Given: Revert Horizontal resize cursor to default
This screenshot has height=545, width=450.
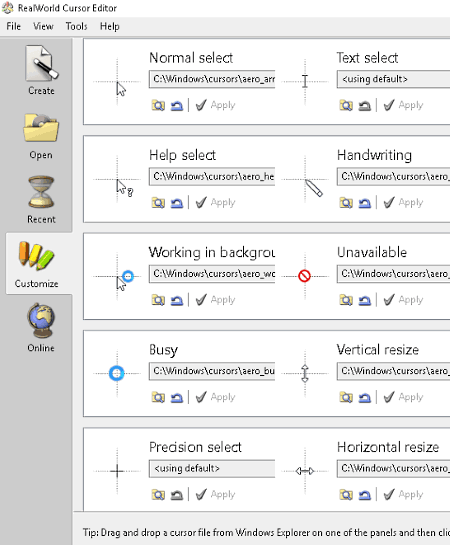Looking at the screenshot, I should [365, 494].
